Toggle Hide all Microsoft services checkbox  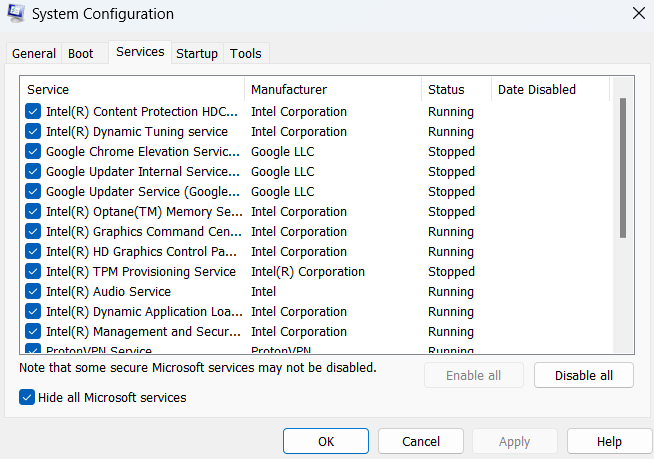[27, 397]
